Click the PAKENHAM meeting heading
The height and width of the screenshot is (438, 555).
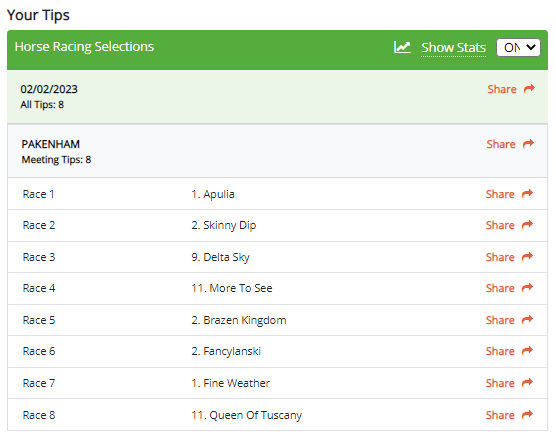pyautogui.click(x=51, y=144)
